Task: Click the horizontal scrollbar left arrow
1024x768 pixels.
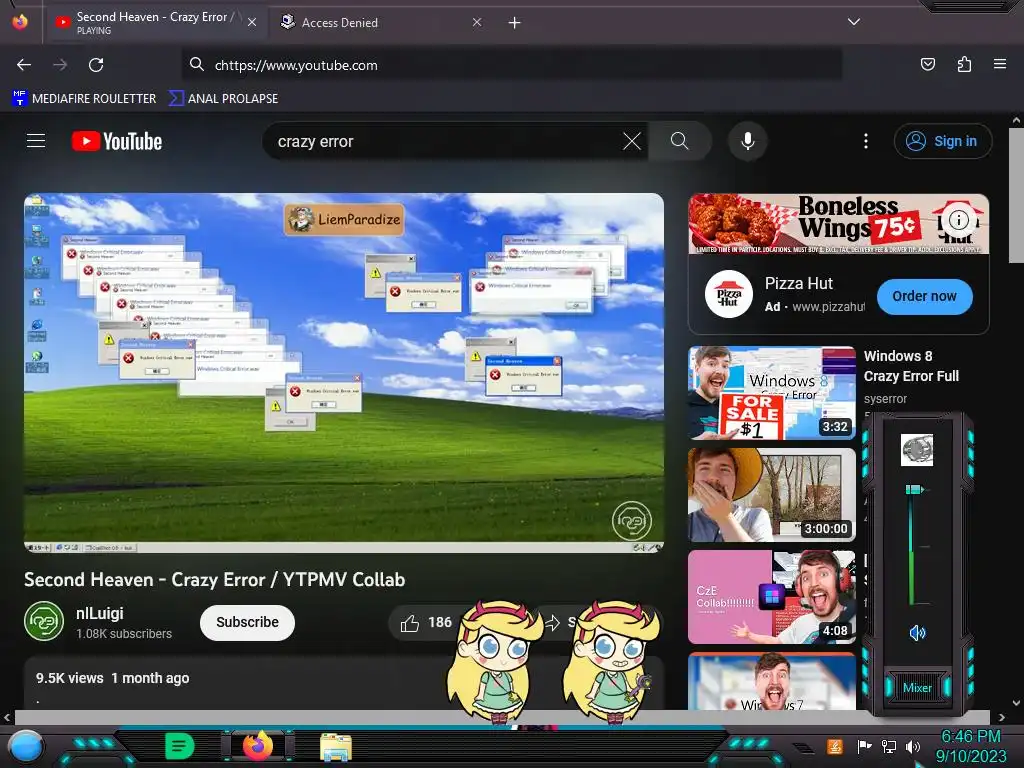Action: 7,717
